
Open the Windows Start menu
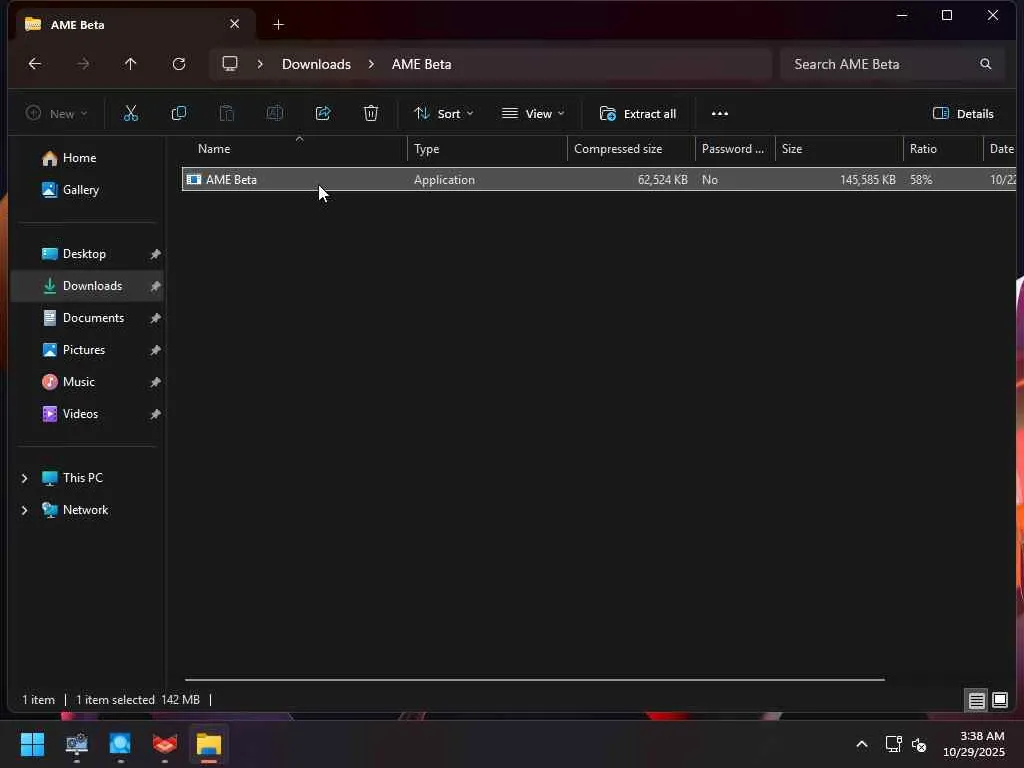[33, 744]
